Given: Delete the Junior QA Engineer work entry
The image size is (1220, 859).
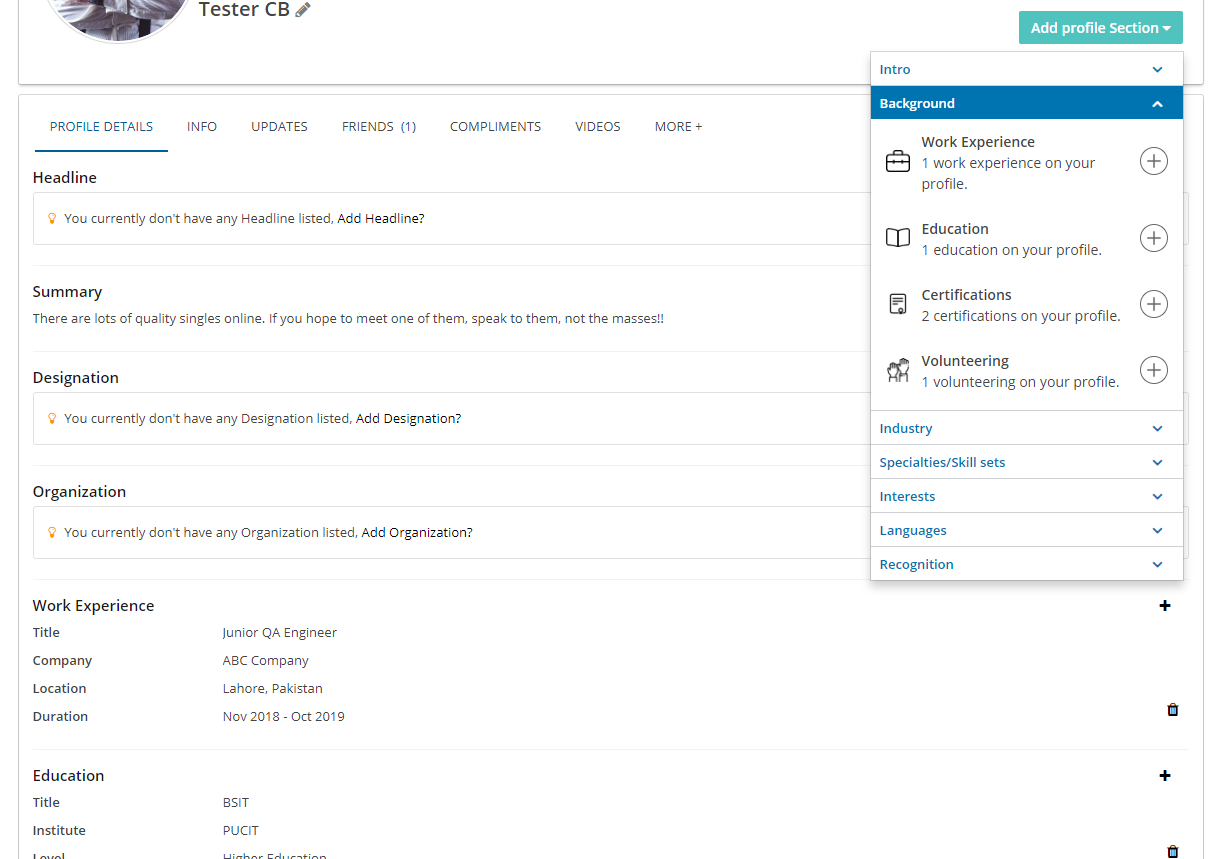Looking at the screenshot, I should click(1172, 710).
